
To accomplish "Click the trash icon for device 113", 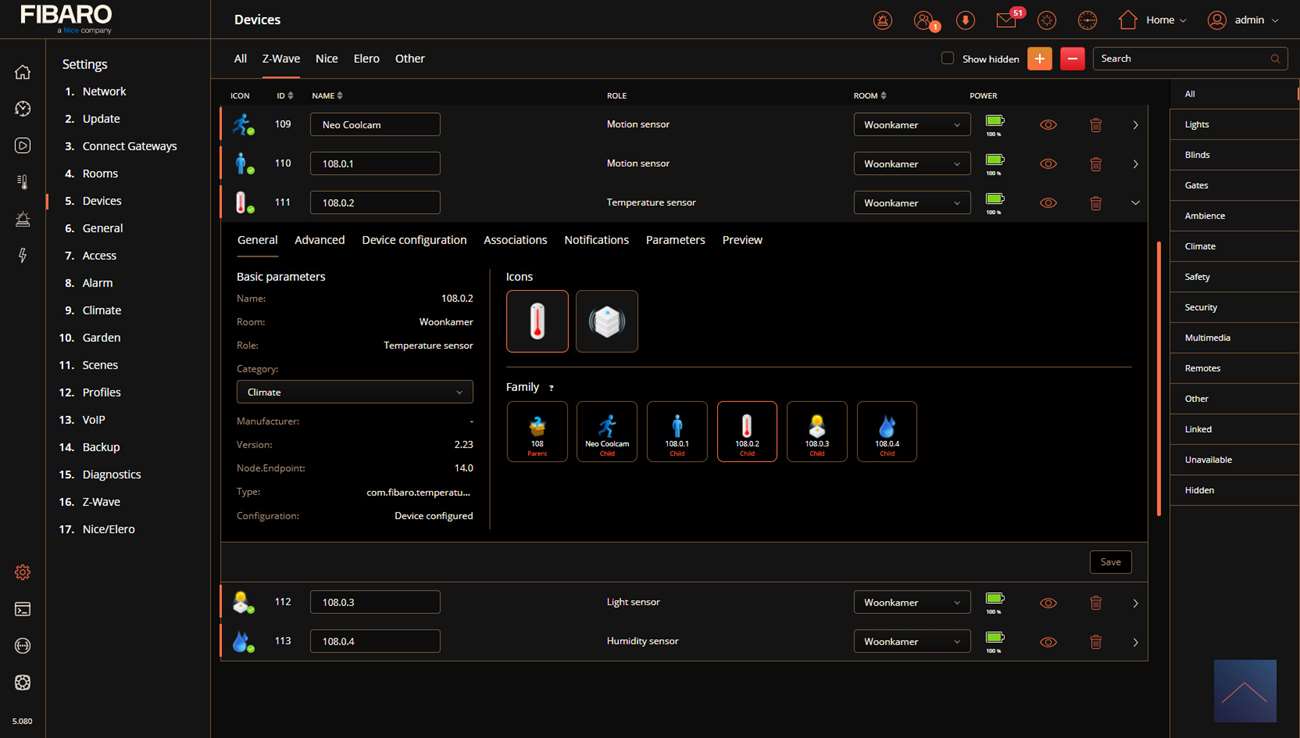I will point(1096,642).
